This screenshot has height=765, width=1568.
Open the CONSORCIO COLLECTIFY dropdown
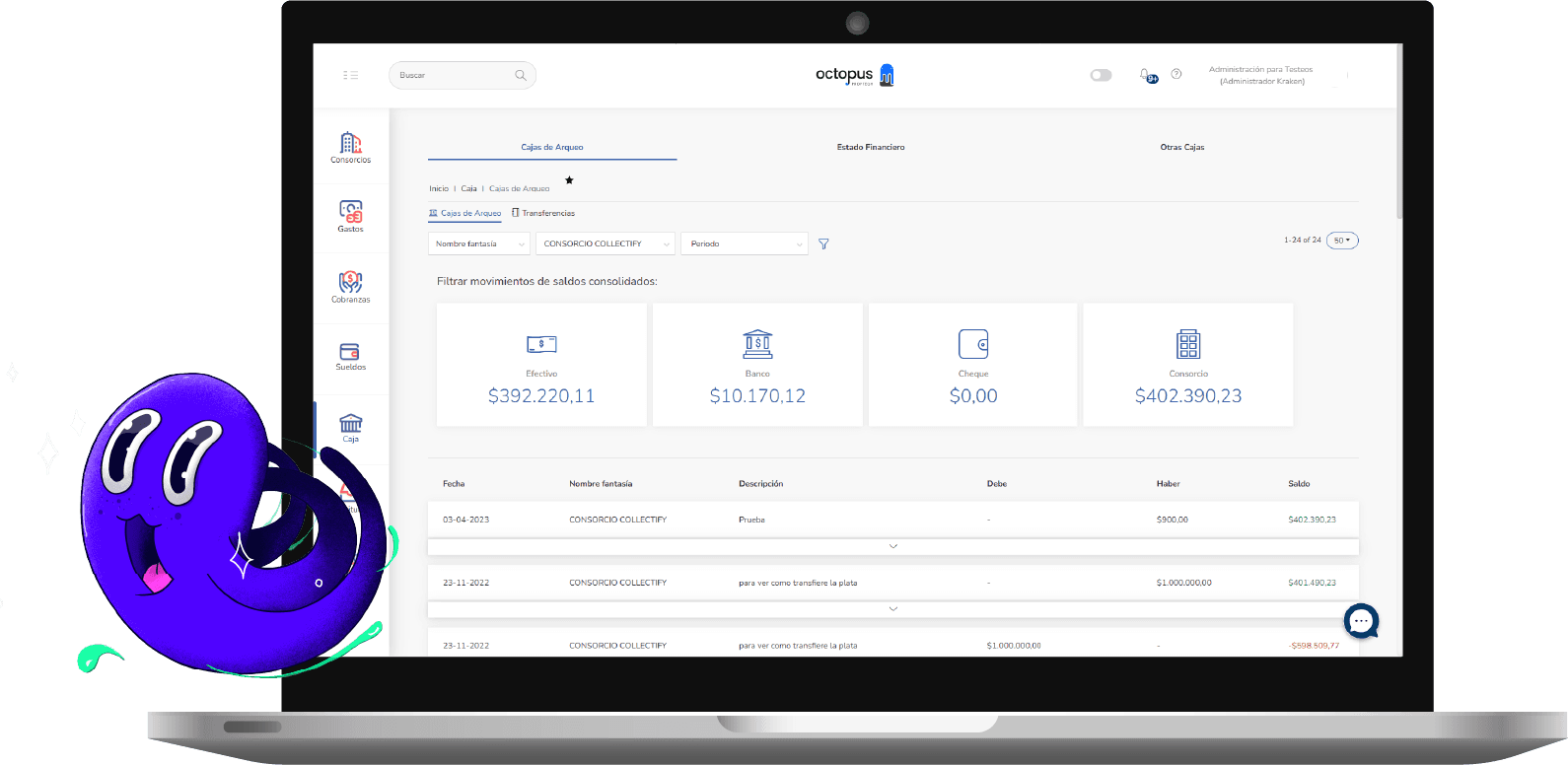[x=606, y=243]
